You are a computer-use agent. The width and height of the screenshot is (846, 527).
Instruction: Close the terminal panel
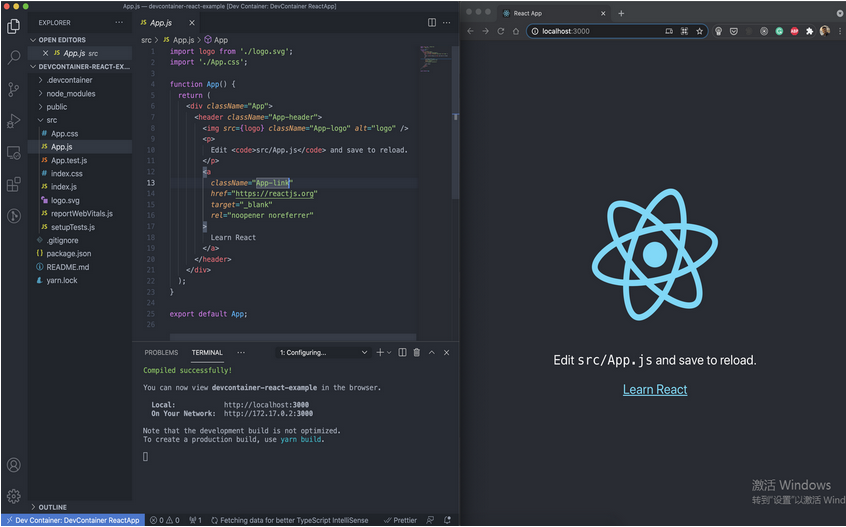(446, 352)
